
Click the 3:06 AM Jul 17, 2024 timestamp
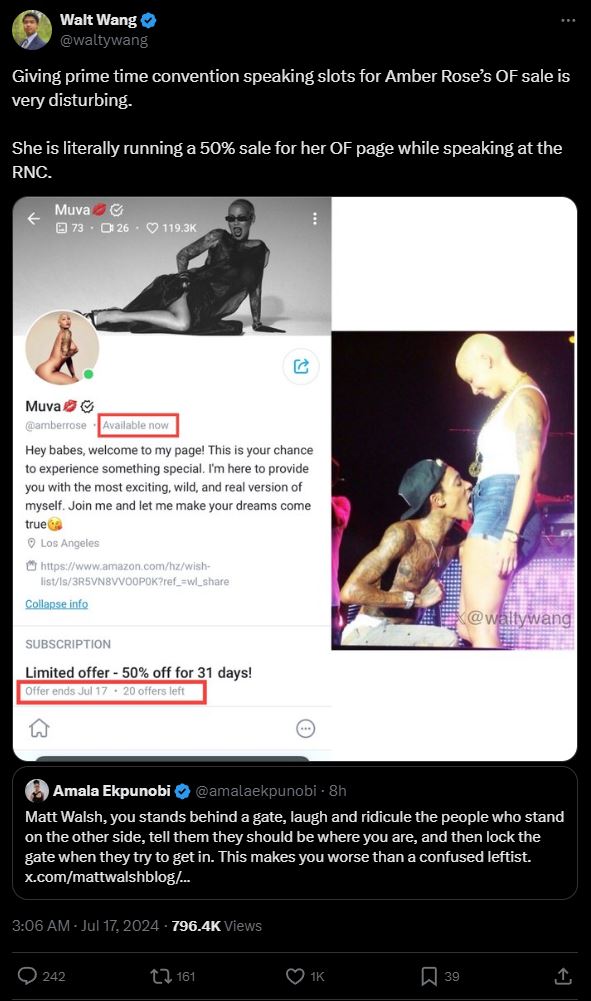tap(86, 926)
